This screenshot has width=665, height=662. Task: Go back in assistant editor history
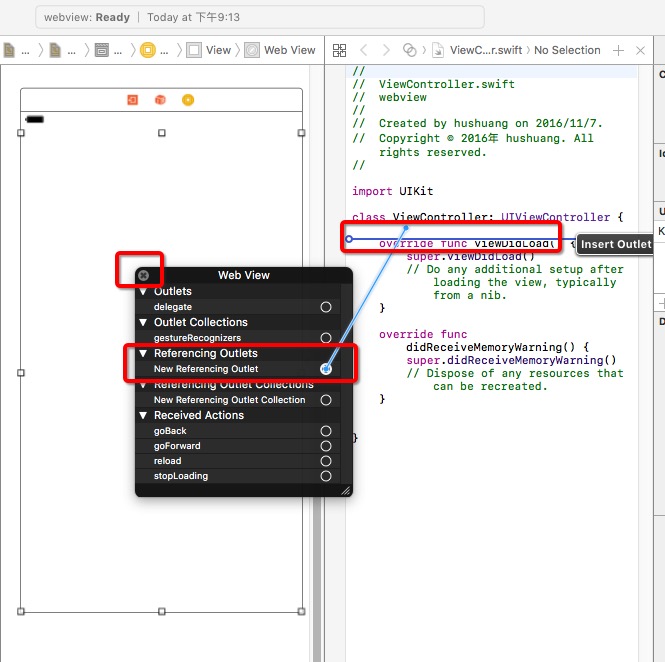363,50
